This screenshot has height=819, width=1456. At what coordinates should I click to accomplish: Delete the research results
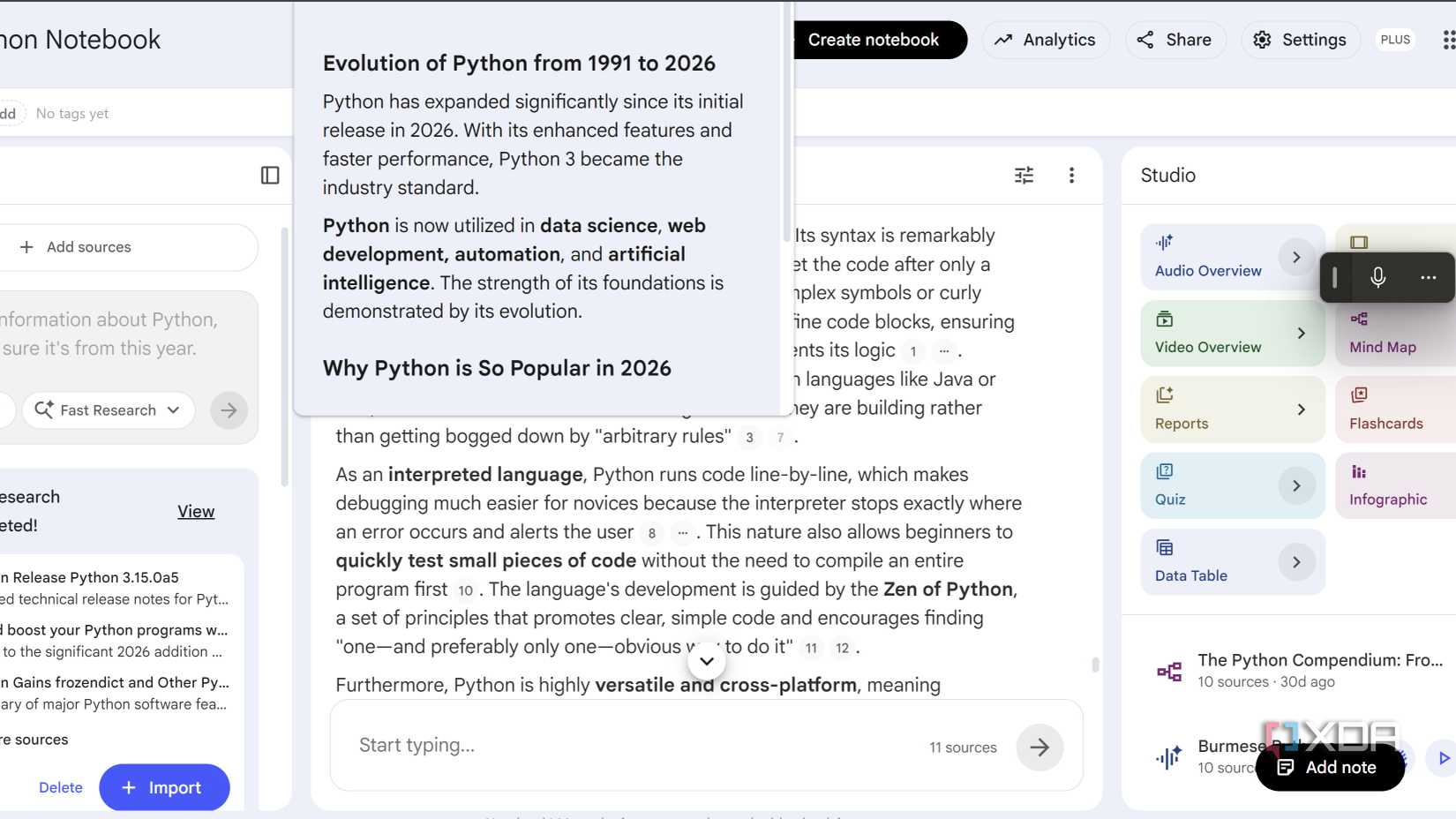coord(61,787)
